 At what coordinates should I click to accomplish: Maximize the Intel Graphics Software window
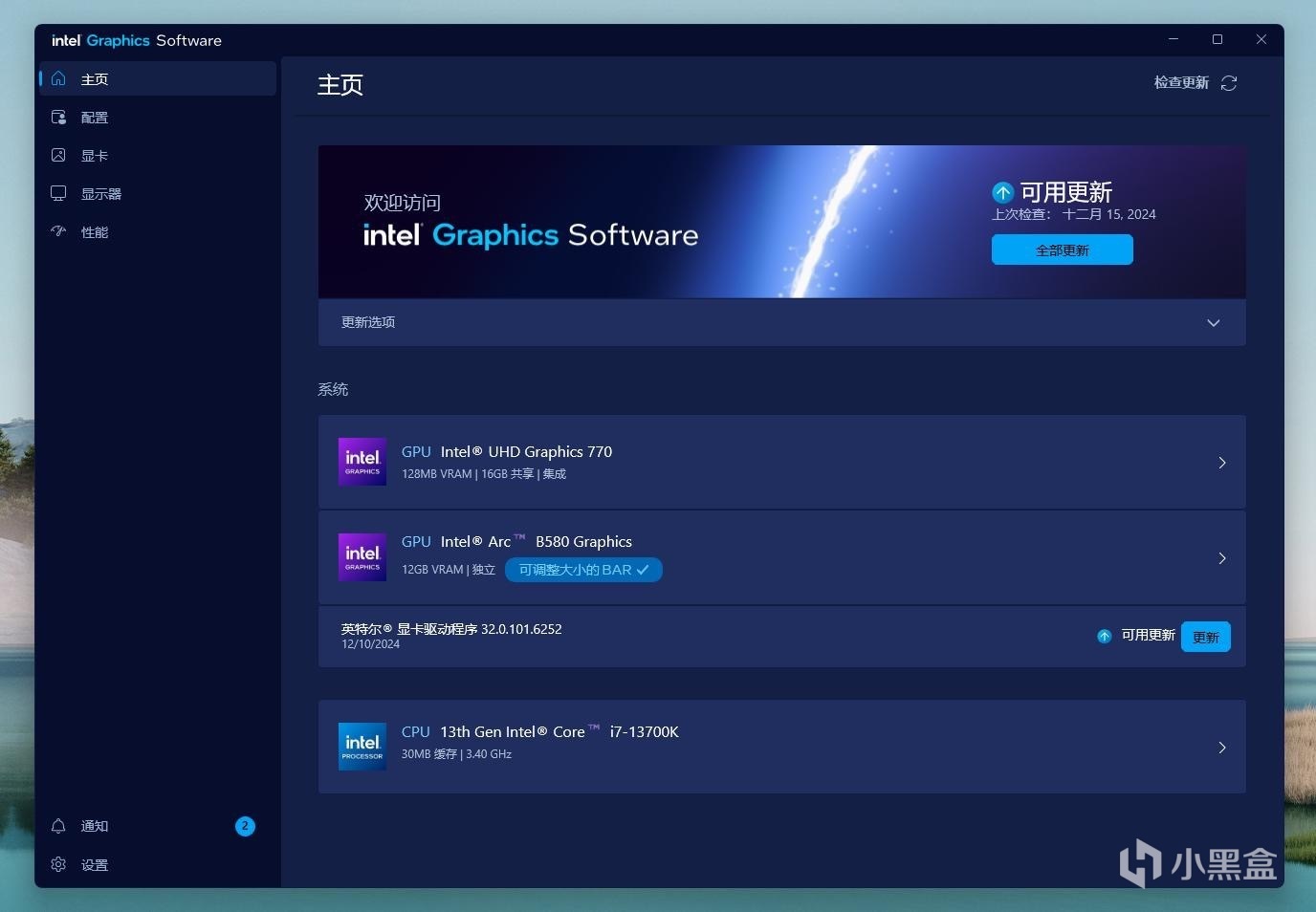pyautogui.click(x=1217, y=39)
